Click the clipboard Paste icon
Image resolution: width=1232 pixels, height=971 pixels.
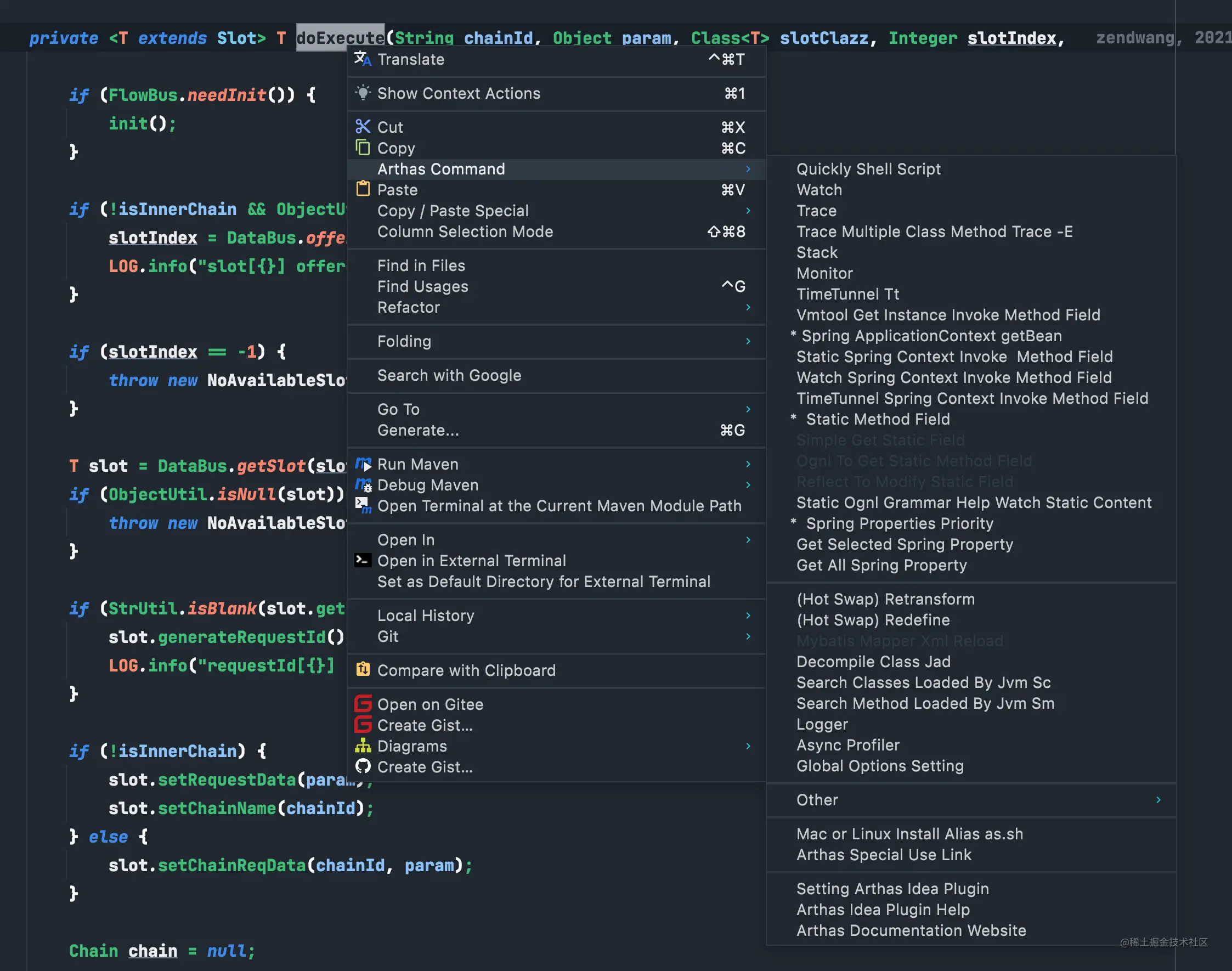tap(363, 189)
